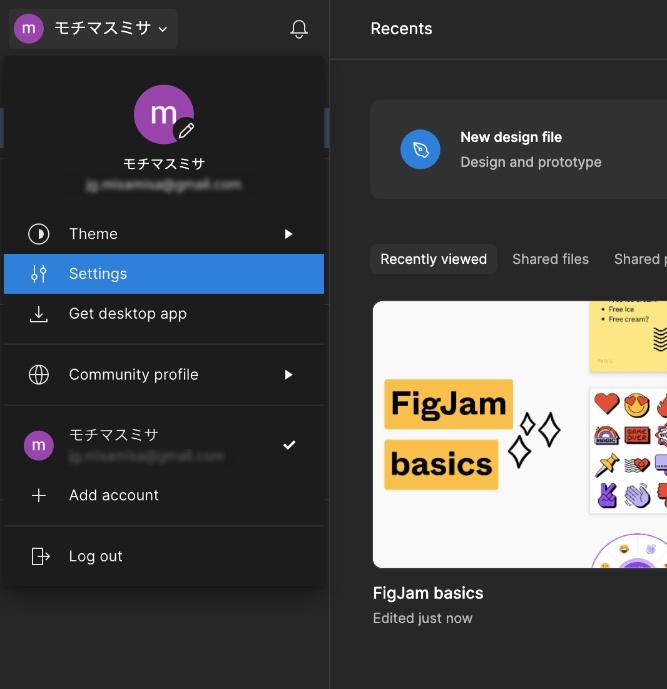Click the download icon for desktop app
This screenshot has width=667, height=689.
[39, 314]
